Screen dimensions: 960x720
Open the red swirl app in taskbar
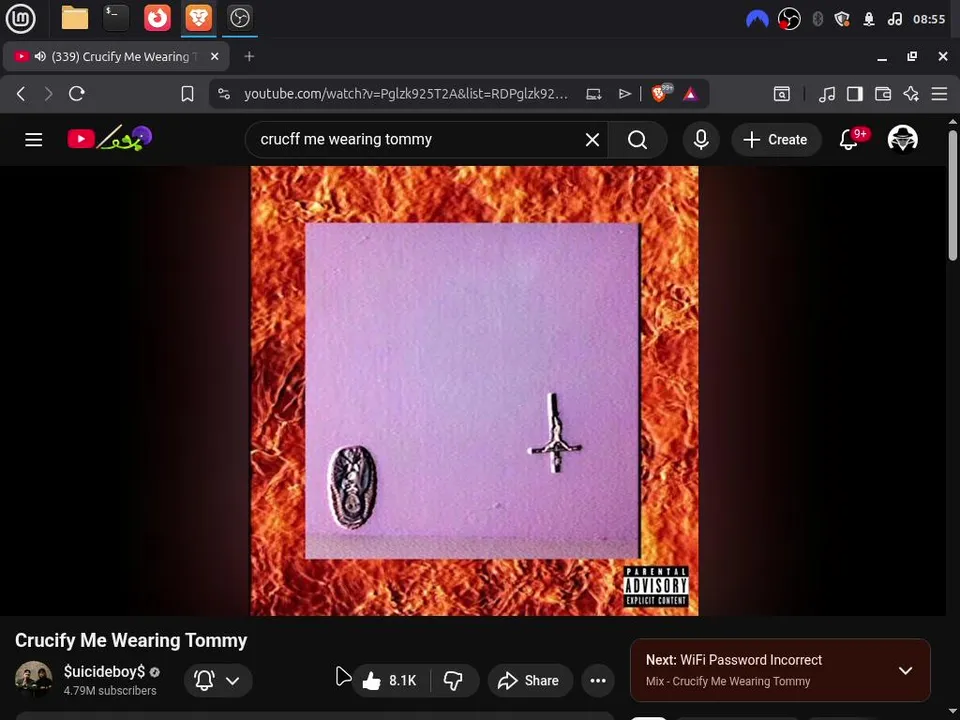pyautogui.click(x=157, y=18)
